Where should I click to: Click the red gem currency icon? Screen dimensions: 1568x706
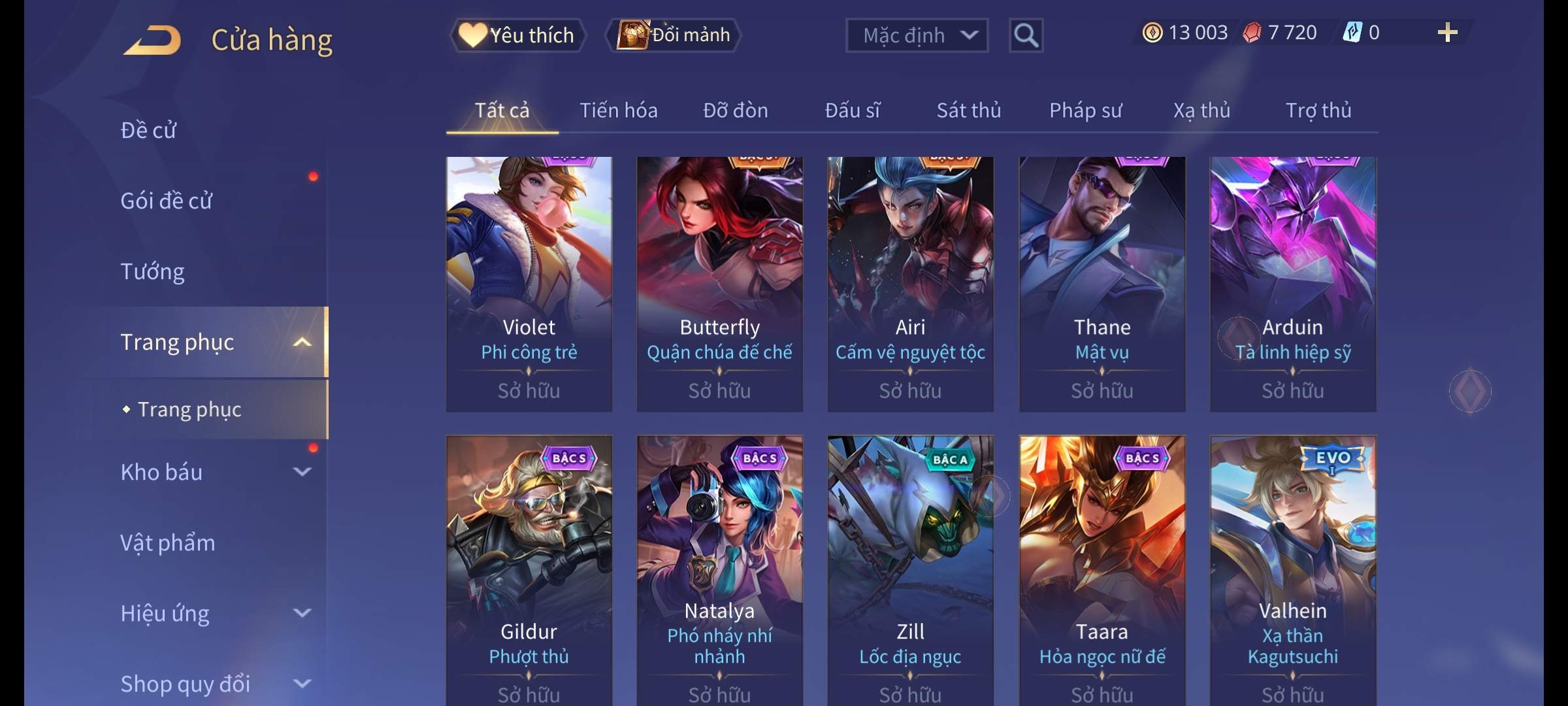tap(1252, 33)
